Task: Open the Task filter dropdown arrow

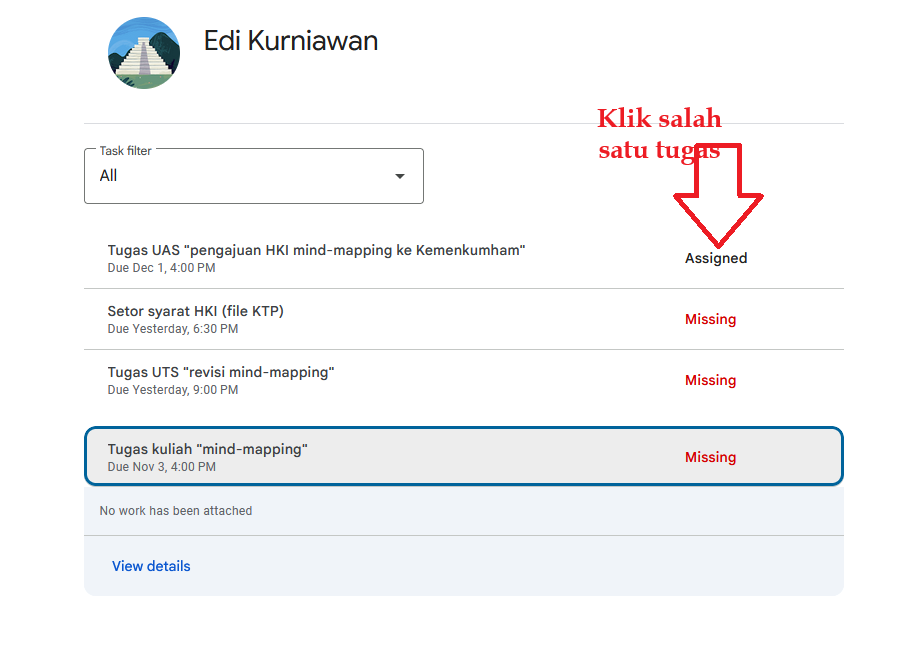Action: coord(400,176)
